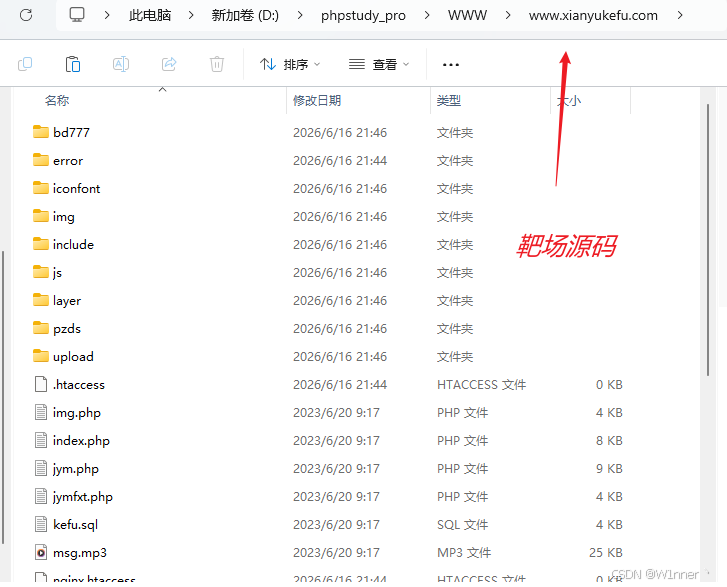Viewport: 727px width, 587px height.
Task: Select the index.php file icon
Action: [x=41, y=440]
